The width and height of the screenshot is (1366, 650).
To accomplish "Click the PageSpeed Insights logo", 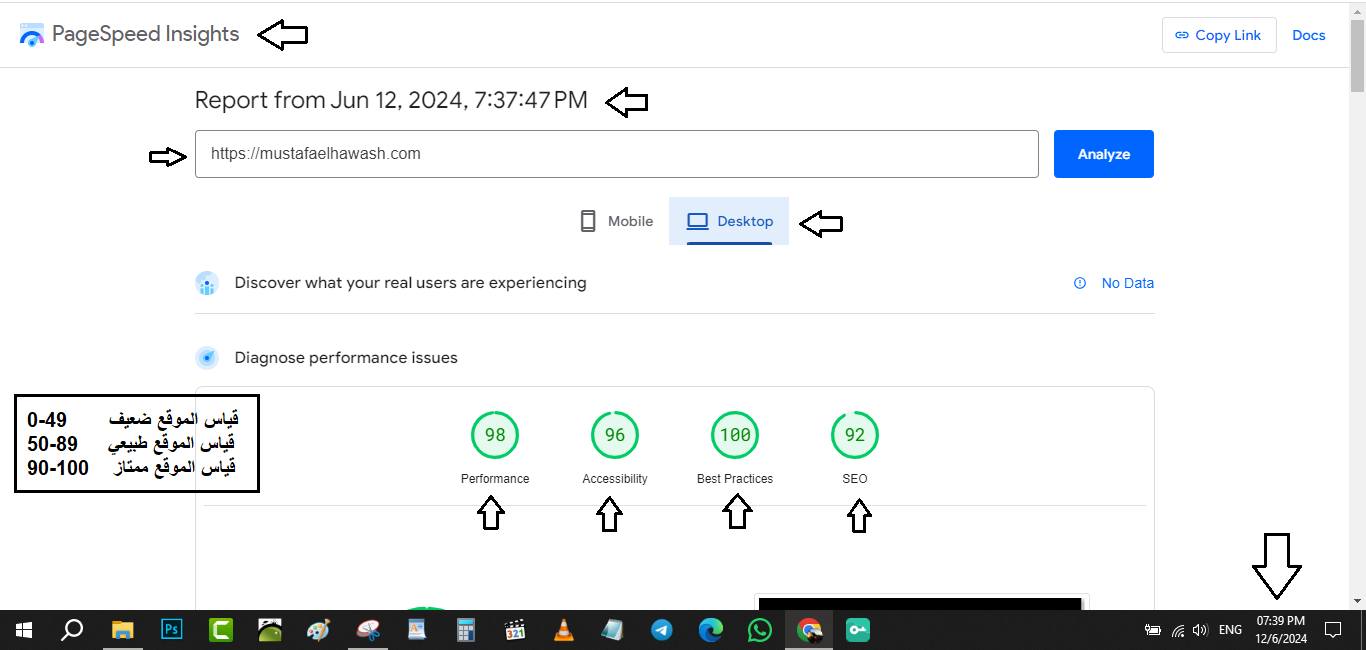I will click(32, 35).
